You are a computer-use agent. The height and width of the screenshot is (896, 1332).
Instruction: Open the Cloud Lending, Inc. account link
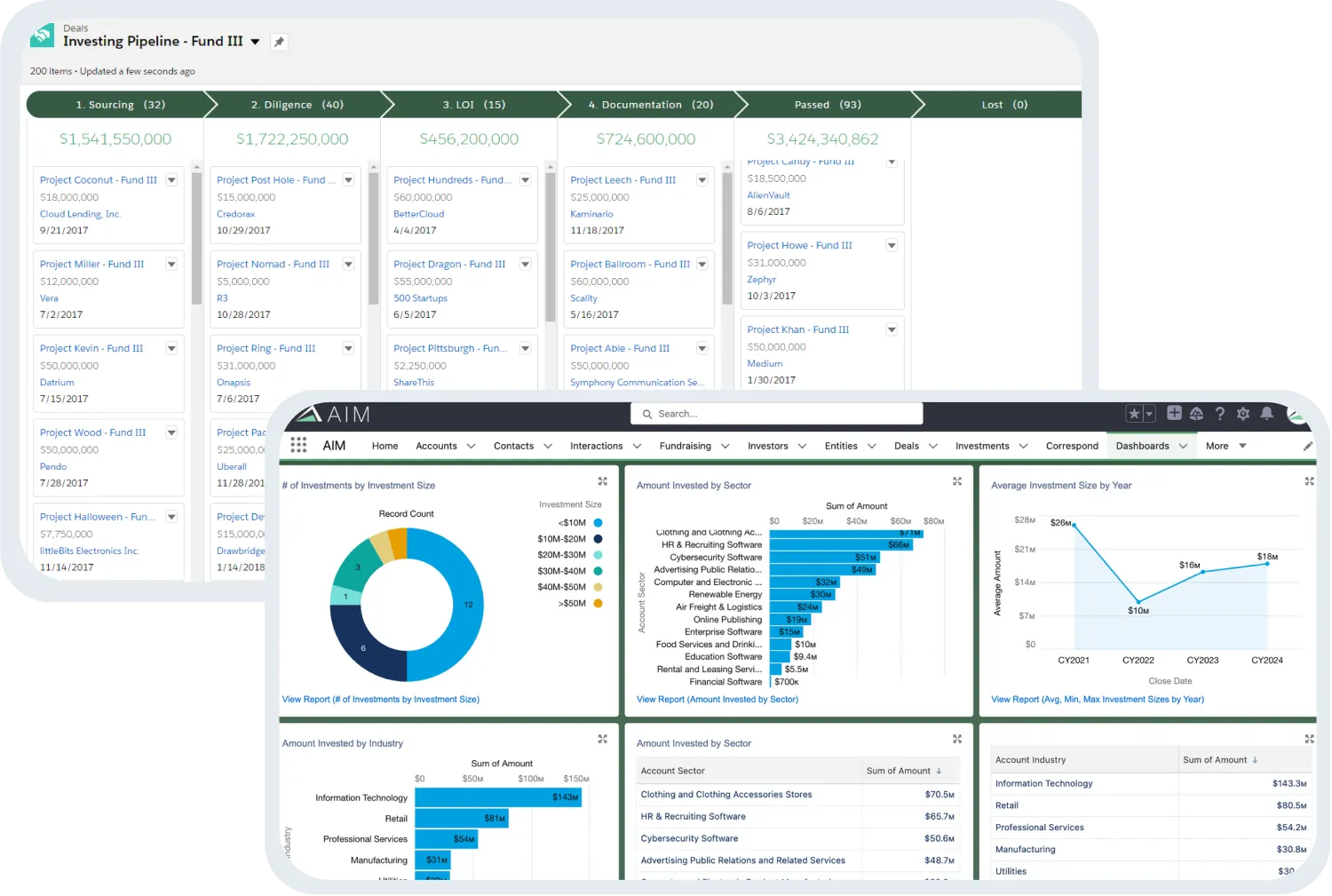(80, 214)
